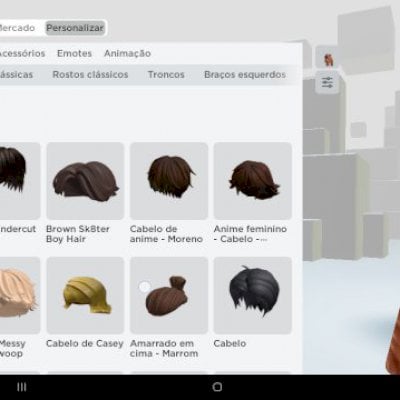Image resolution: width=400 pixels, height=400 pixels.
Task: Equip the Amarrado em cima - Marrom bun hair
Action: [169, 295]
